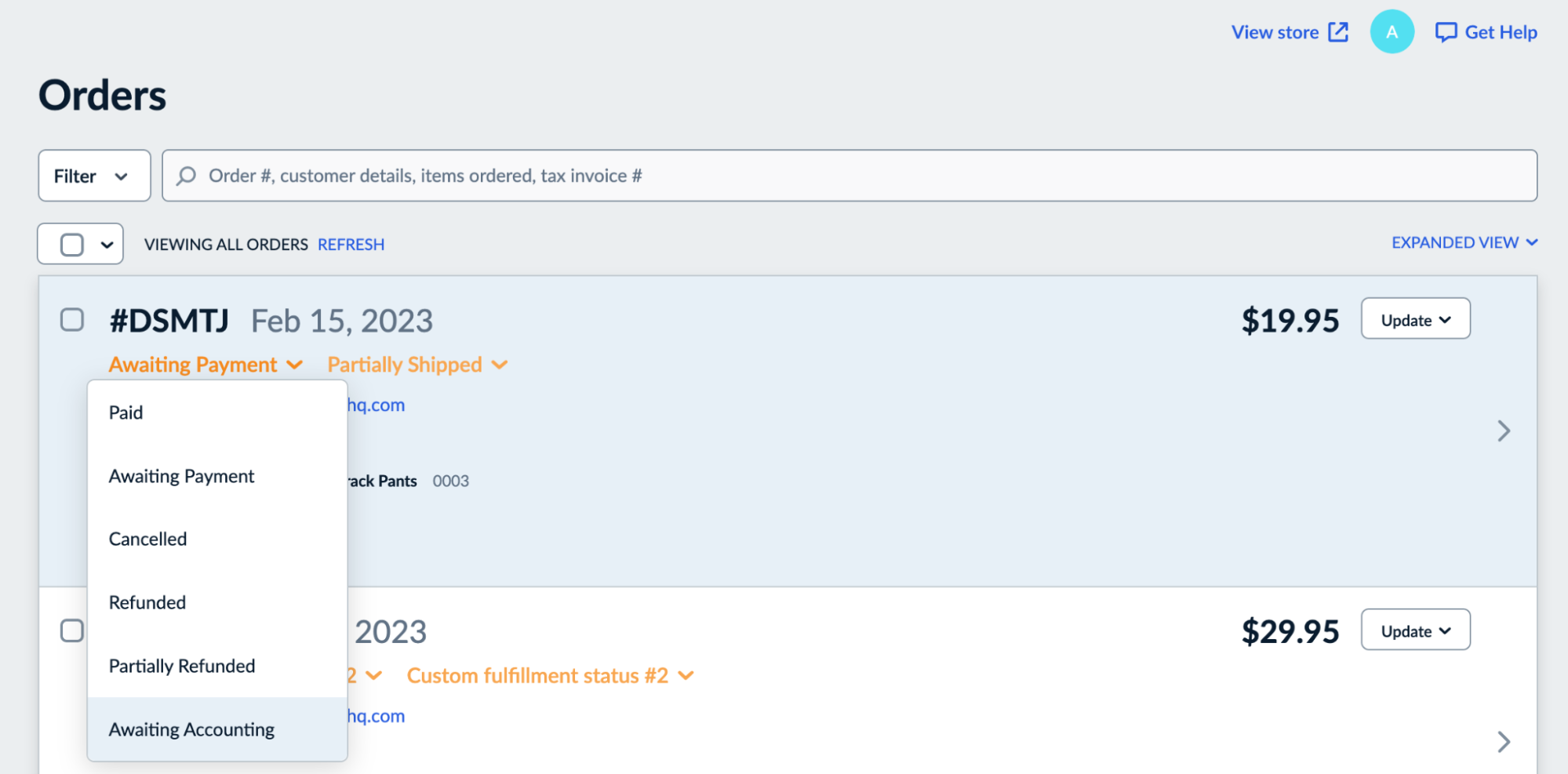The height and width of the screenshot is (774, 1568).
Task: Click the View store external link icon
Action: pyautogui.click(x=1337, y=31)
